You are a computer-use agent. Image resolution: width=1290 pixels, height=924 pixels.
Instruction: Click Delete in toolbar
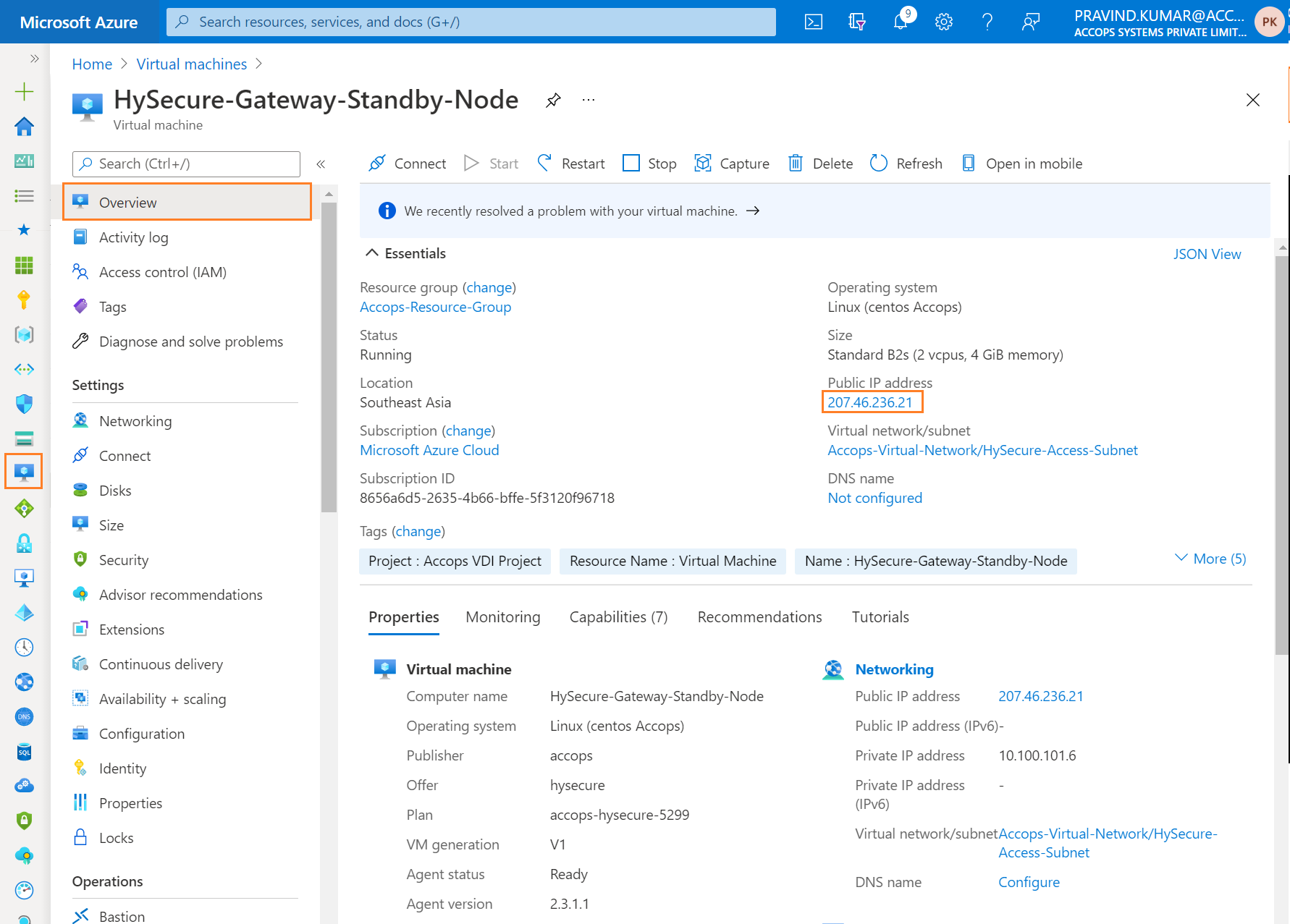point(821,164)
